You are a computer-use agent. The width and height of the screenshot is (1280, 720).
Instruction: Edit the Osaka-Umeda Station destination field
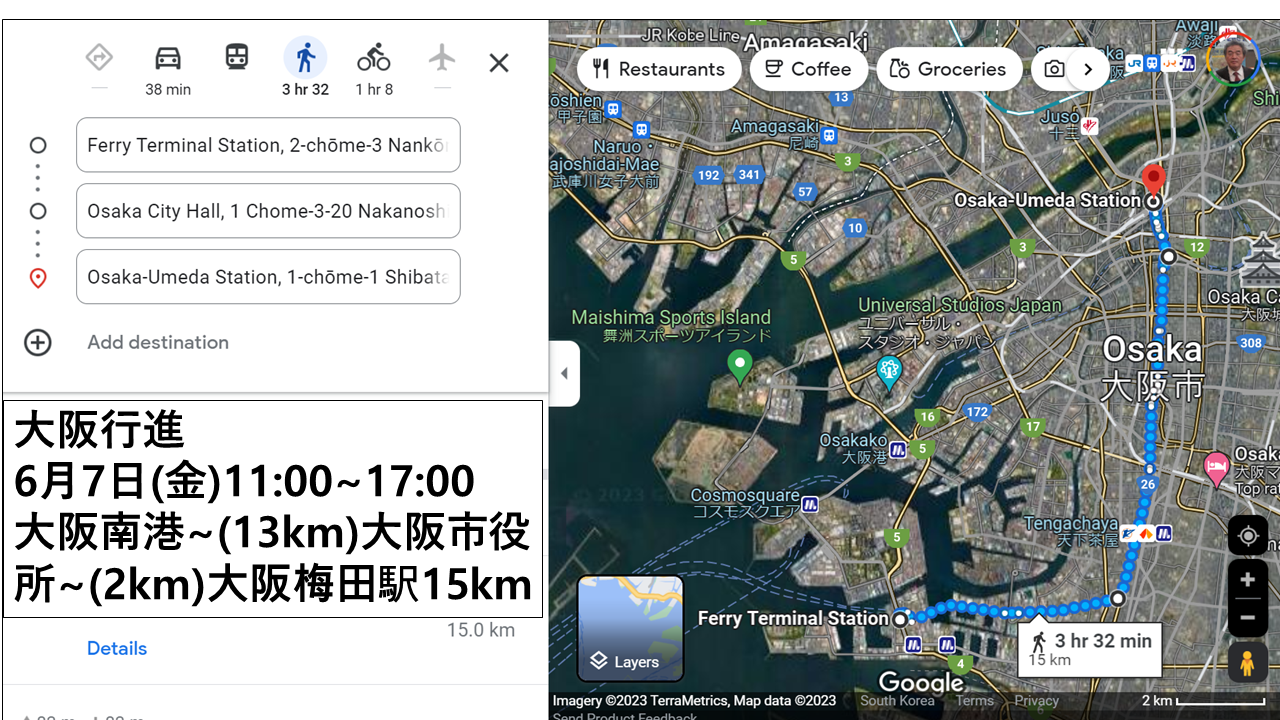click(268, 277)
